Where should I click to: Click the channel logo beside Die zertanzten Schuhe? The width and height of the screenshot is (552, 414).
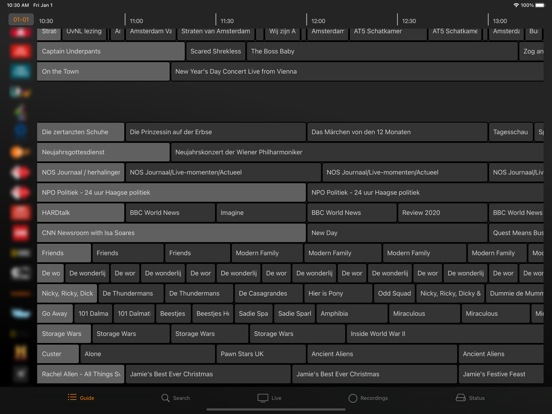pos(20,132)
